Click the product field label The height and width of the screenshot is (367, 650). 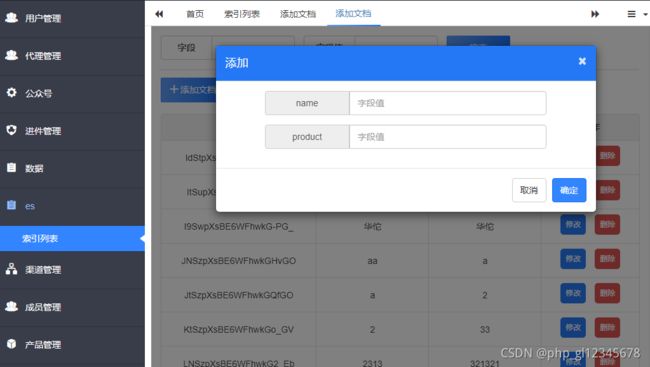(x=307, y=137)
